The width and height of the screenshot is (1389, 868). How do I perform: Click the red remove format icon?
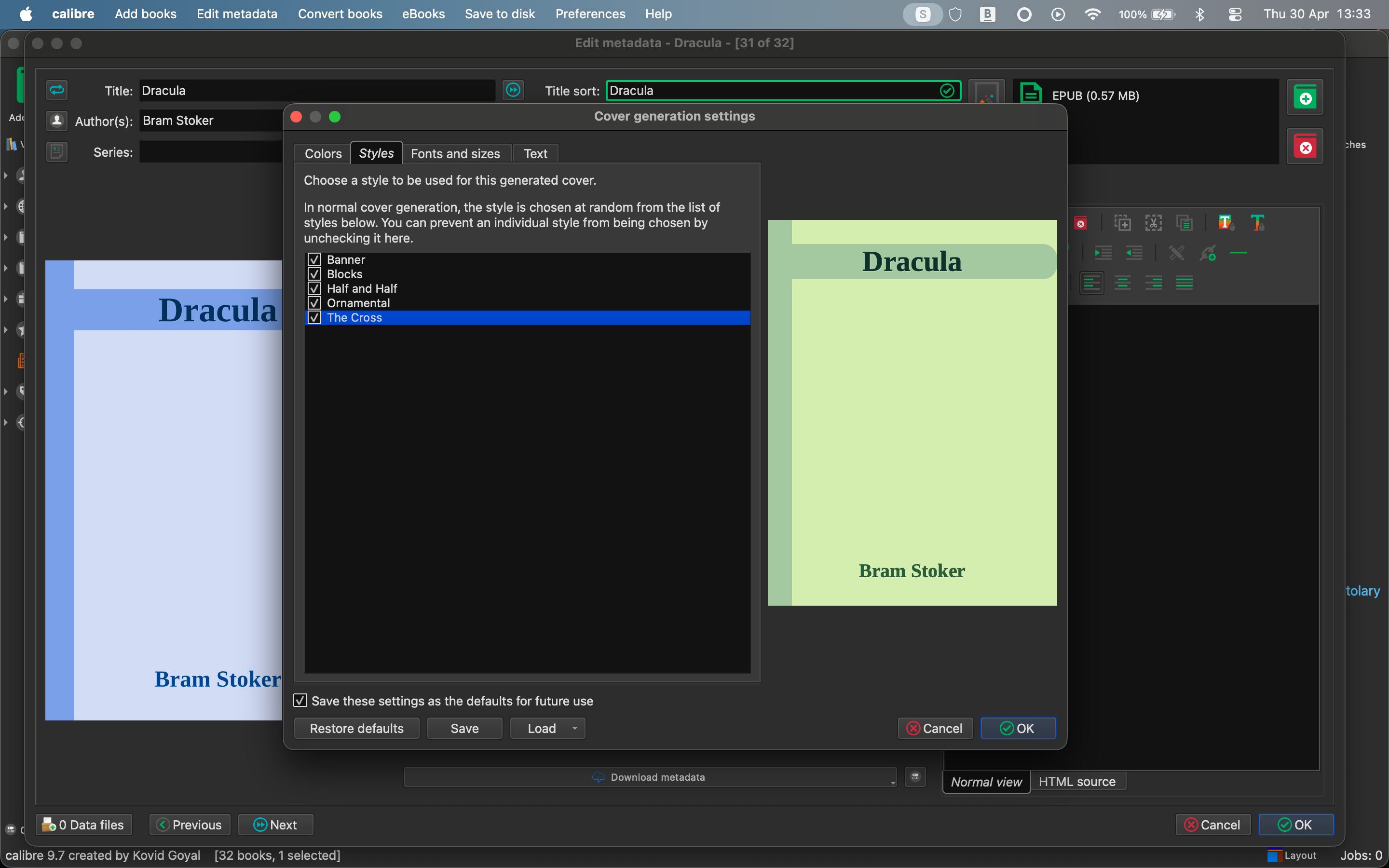(1305, 147)
